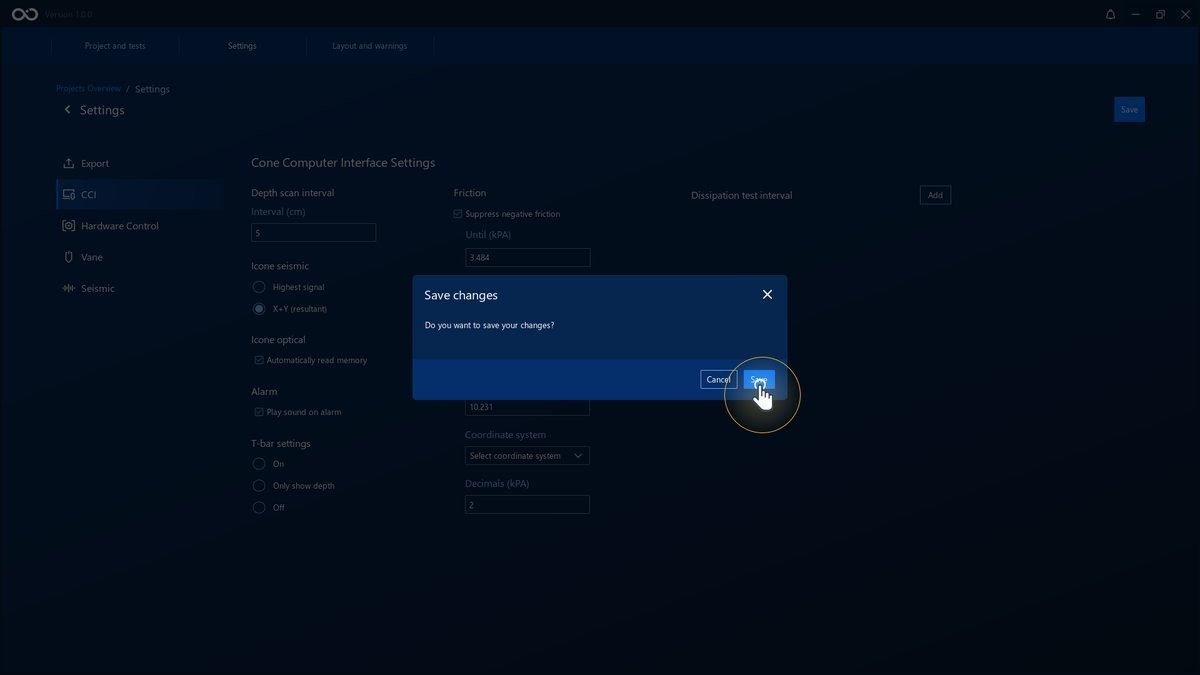Minimize the application window

coord(1135,15)
